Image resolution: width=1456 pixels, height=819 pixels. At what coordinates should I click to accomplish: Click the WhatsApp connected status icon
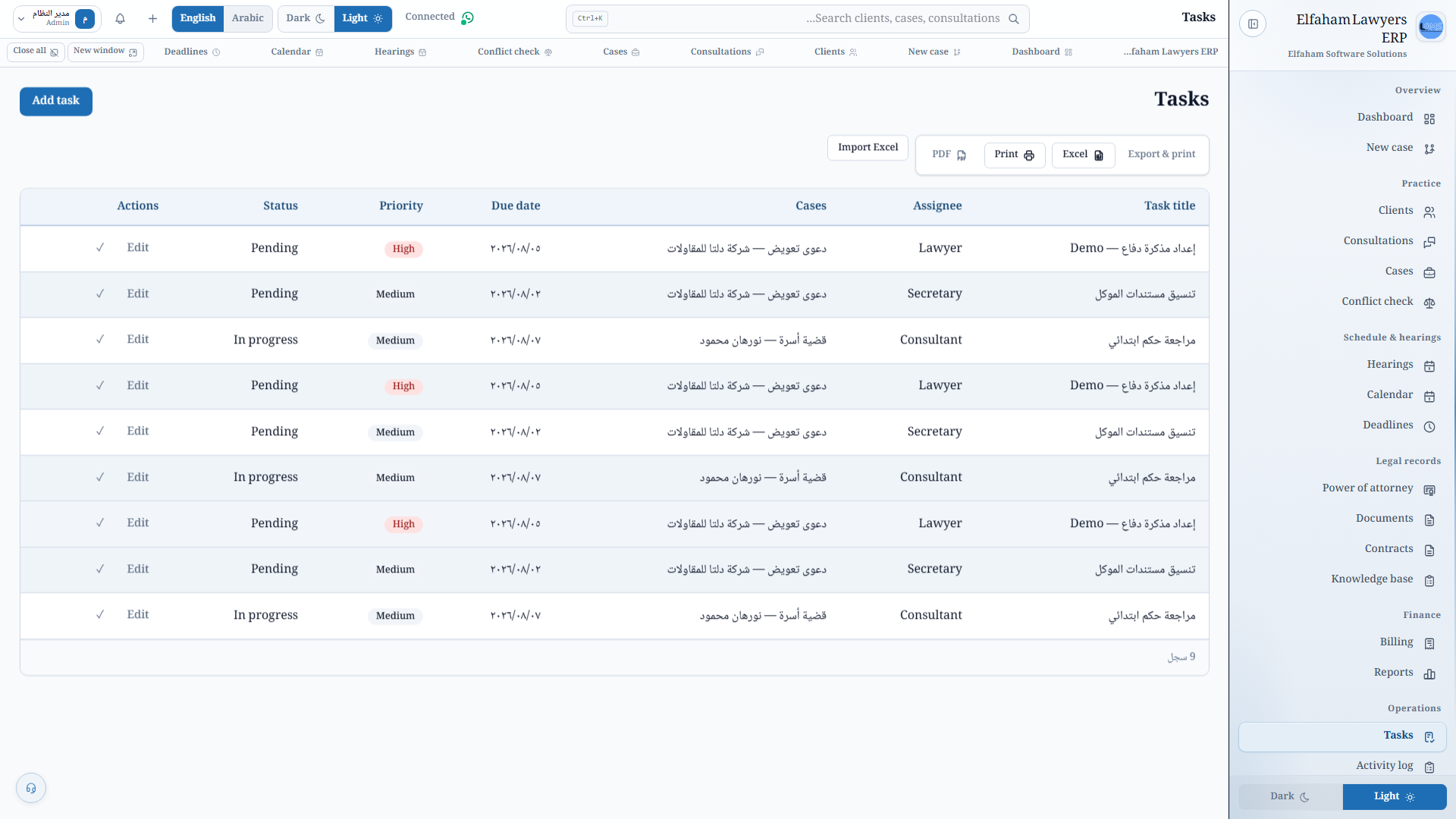click(x=468, y=17)
